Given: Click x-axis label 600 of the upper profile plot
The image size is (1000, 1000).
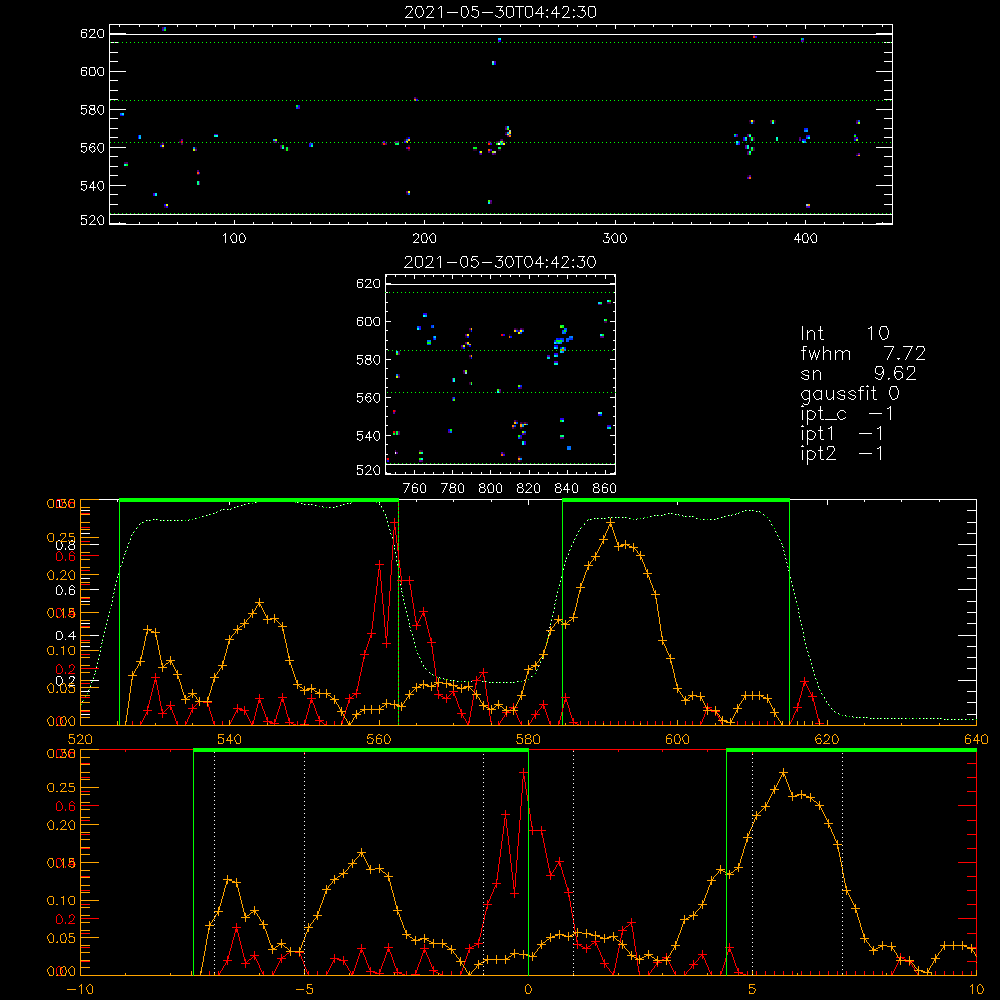Looking at the screenshot, I should tap(677, 740).
